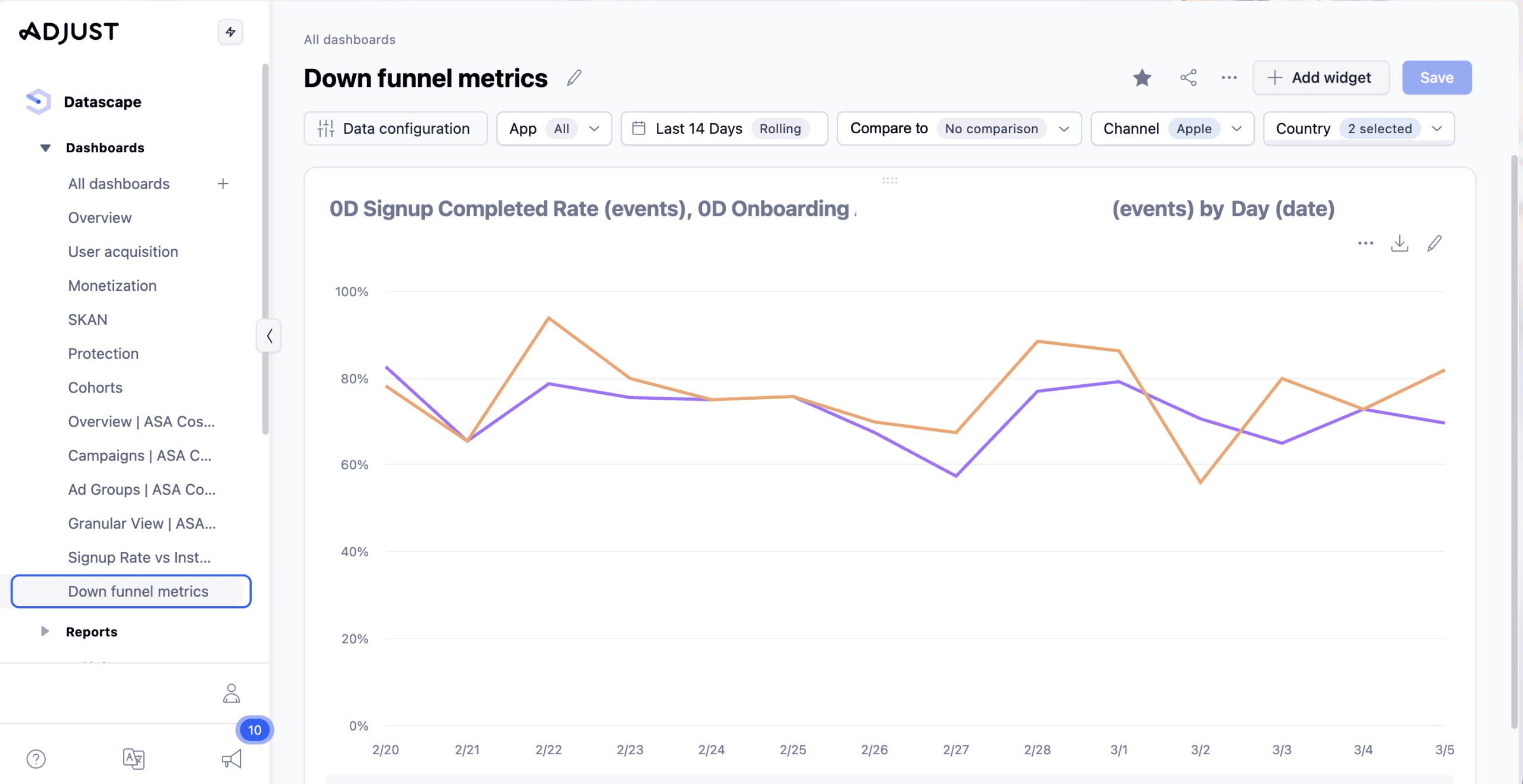Open widget three-dot more options
Image resolution: width=1523 pixels, height=784 pixels.
click(x=1365, y=243)
